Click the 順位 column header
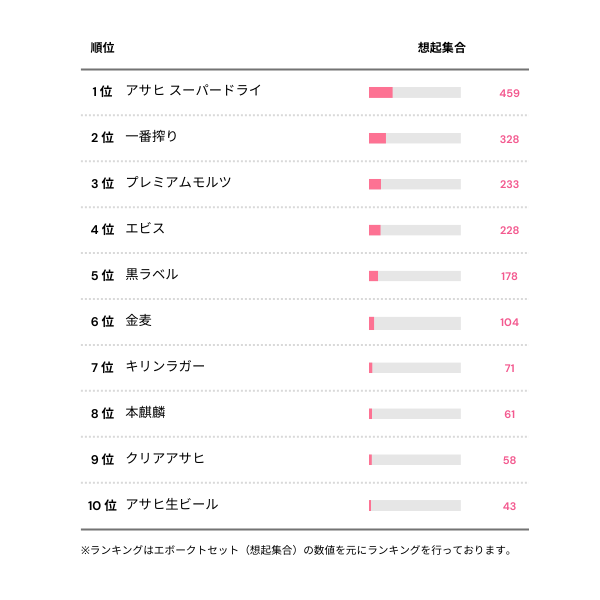The width and height of the screenshot is (600, 600). pos(102,48)
